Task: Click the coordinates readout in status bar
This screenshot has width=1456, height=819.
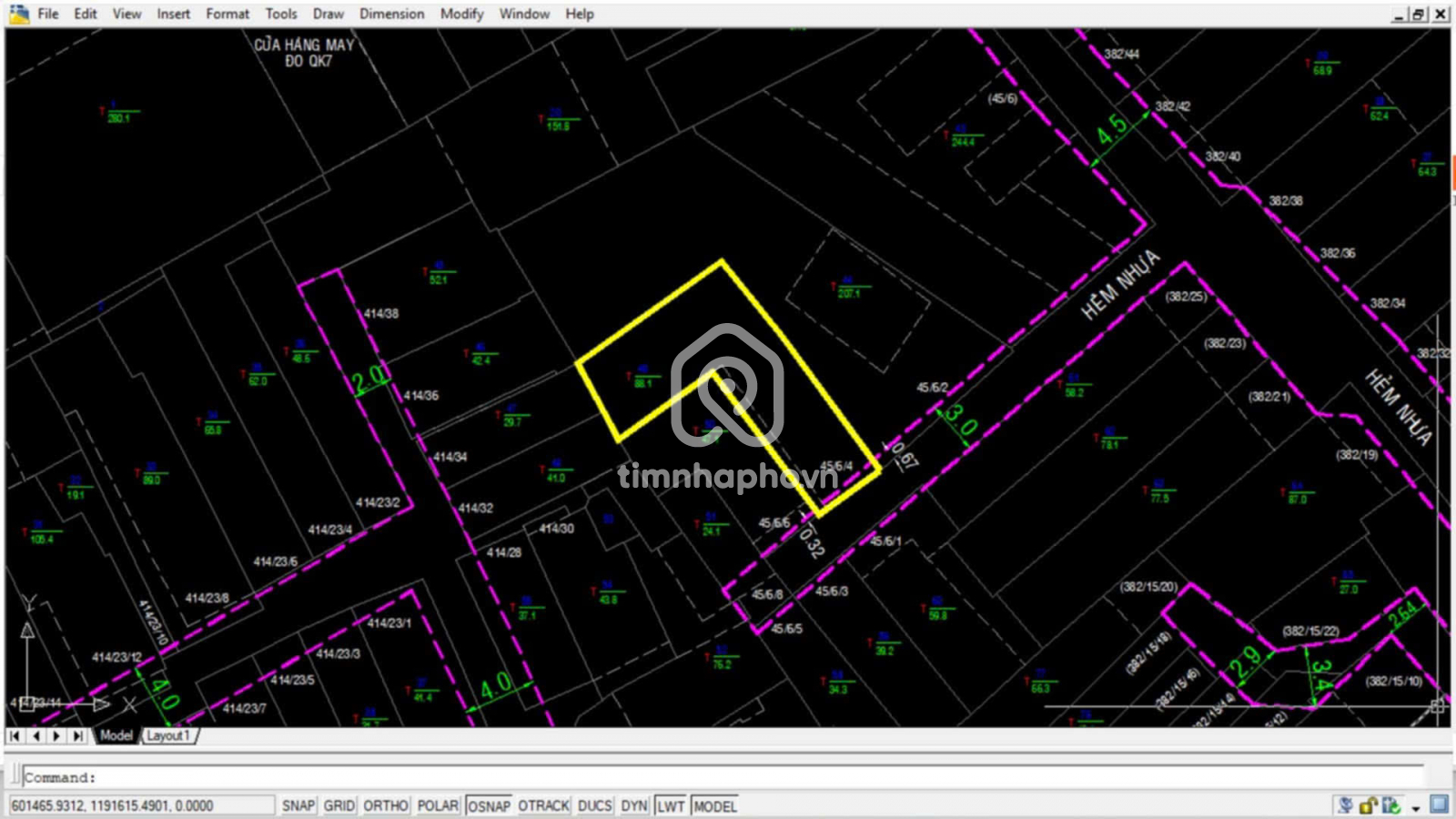Action: 141,806
